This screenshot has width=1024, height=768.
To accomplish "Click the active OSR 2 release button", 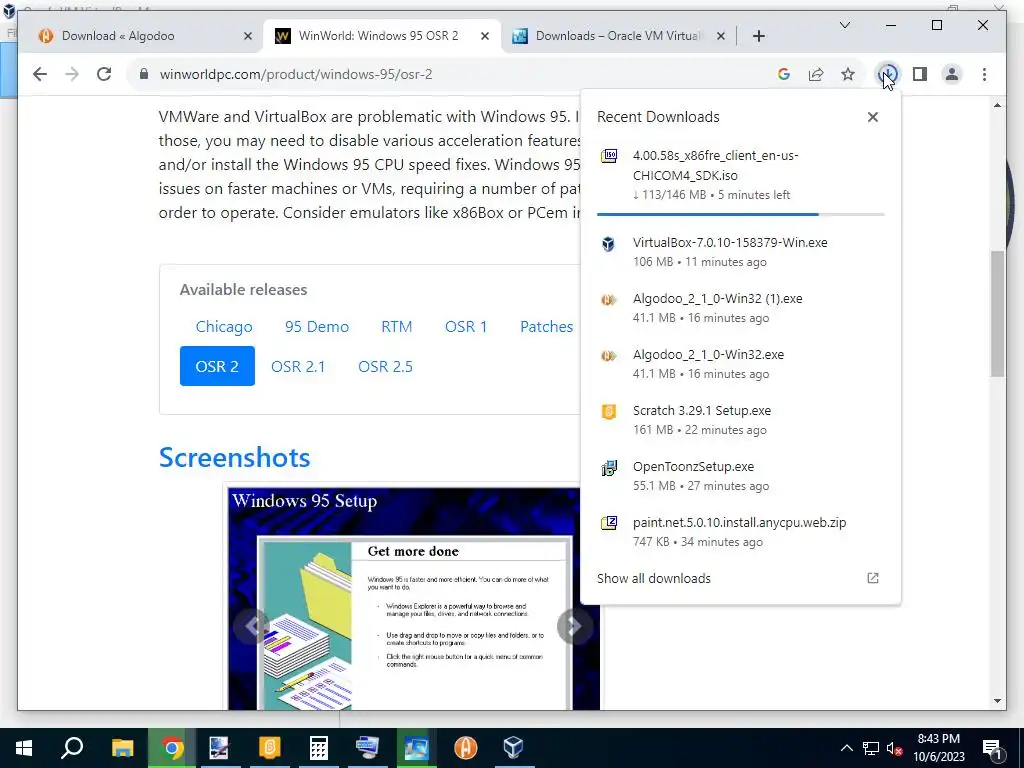I will coord(217,366).
